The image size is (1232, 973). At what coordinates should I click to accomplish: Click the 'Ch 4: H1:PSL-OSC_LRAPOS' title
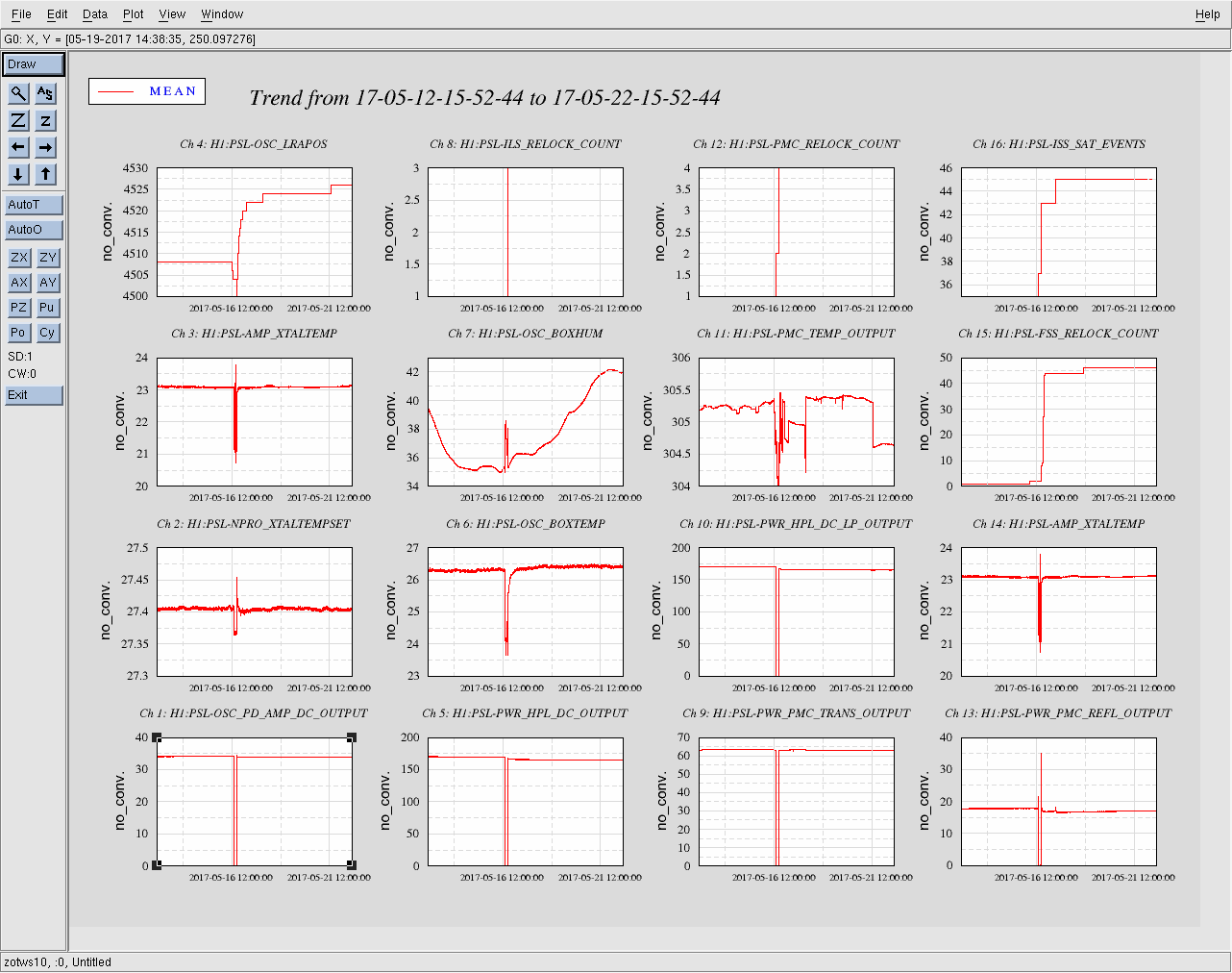pyautogui.click(x=254, y=144)
